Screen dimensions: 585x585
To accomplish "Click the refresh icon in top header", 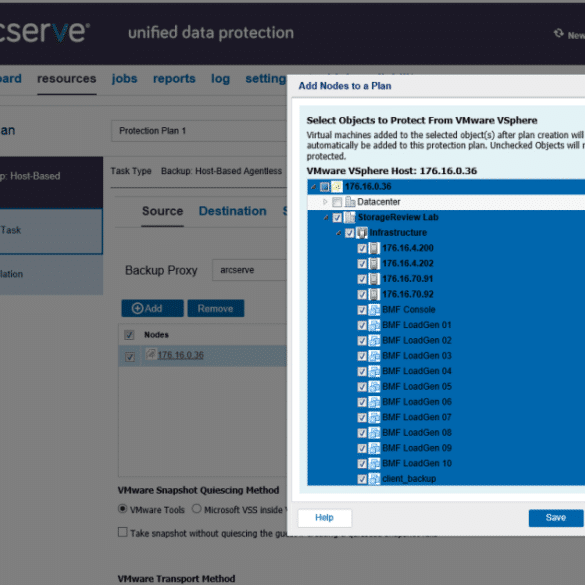I will tap(559, 34).
